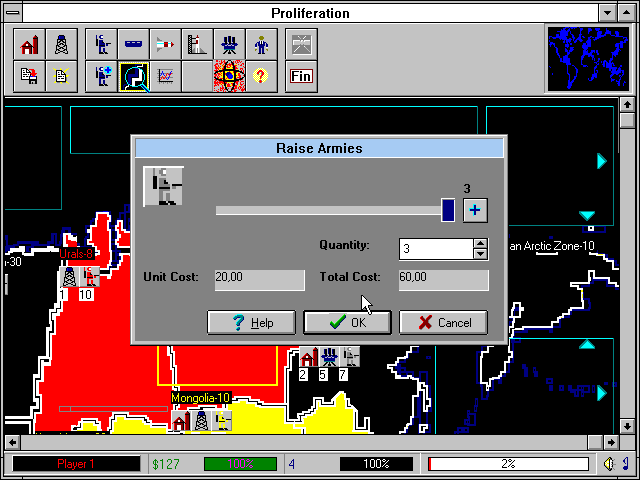Toggle sound with the speaker icon
The width and height of the screenshot is (640, 480).
point(609,464)
